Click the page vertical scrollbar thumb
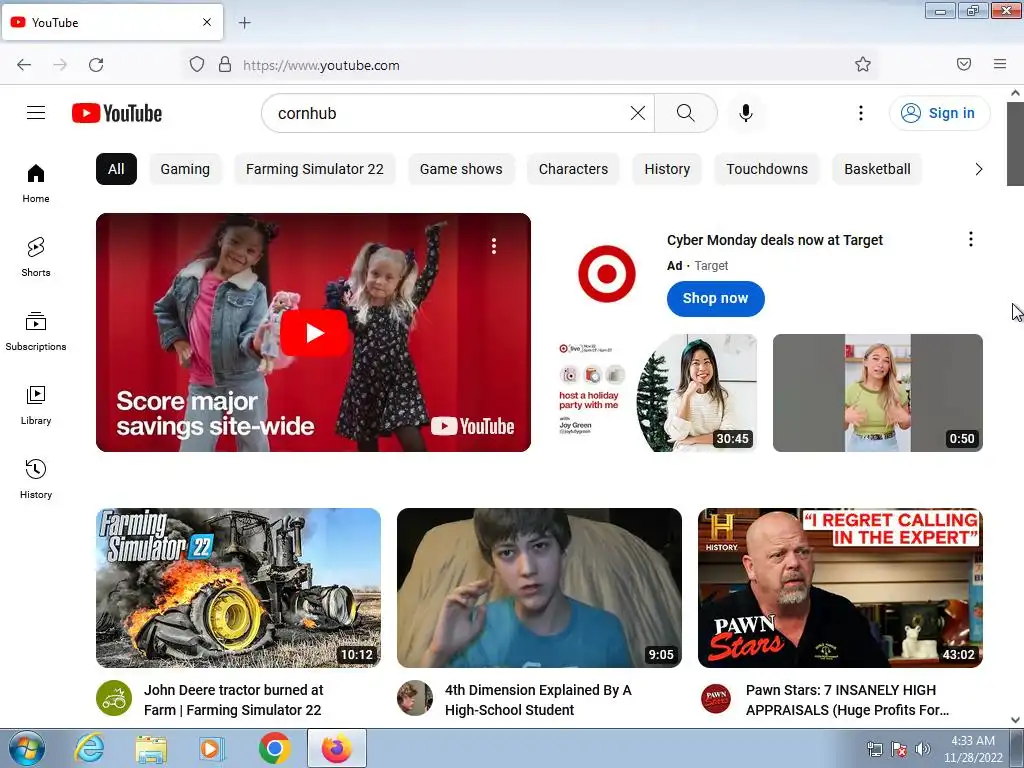1024x768 pixels. click(1015, 144)
